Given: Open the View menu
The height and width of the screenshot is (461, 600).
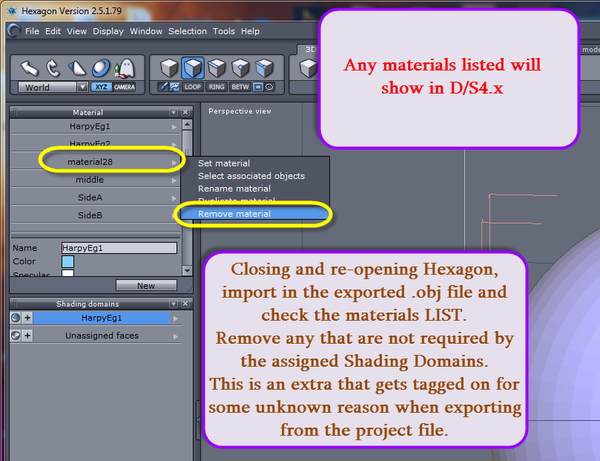Looking at the screenshot, I should pos(77,31).
